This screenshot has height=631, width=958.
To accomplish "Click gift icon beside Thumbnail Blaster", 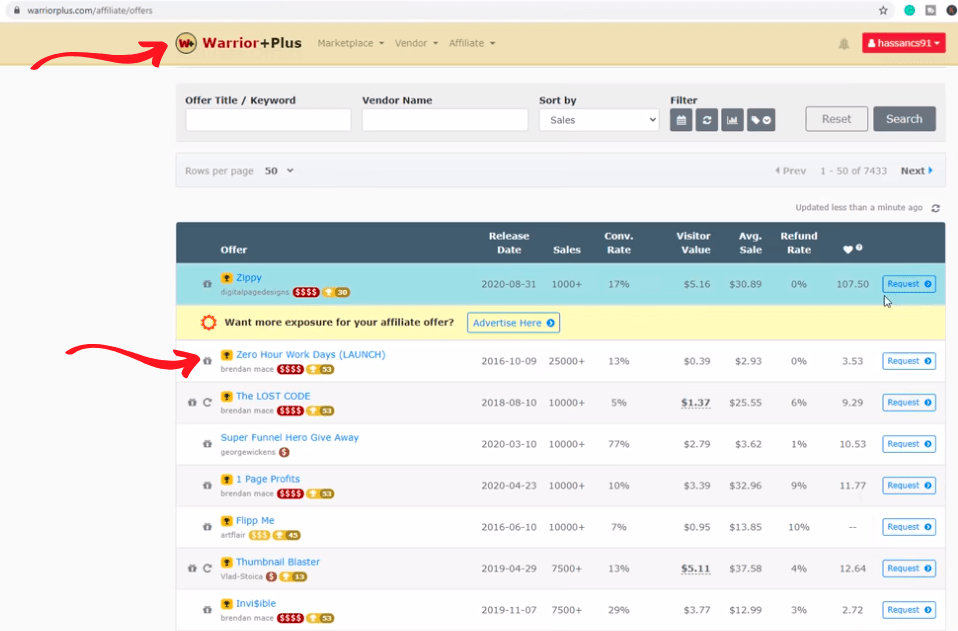I will tap(192, 568).
